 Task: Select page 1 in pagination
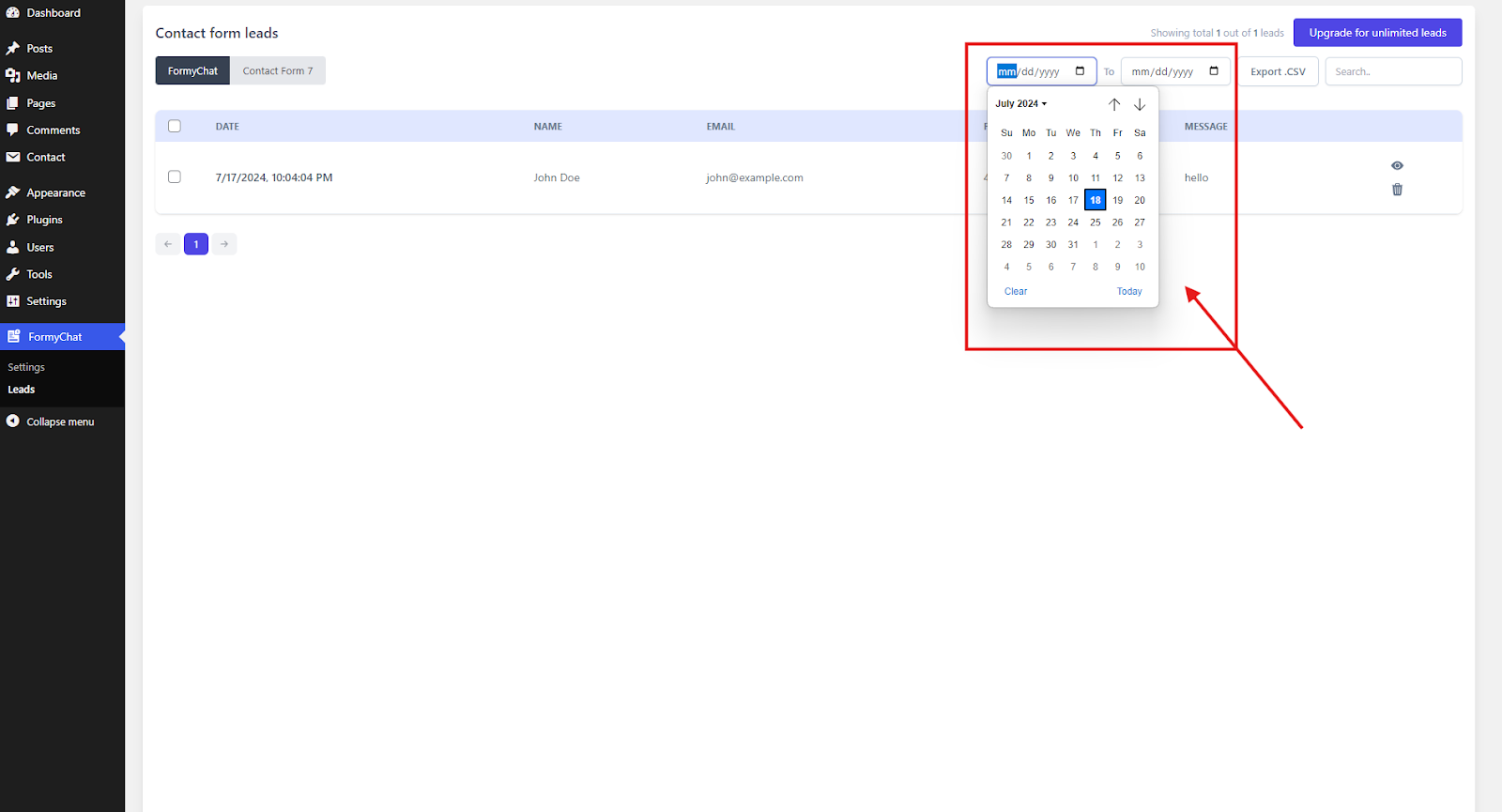(x=196, y=245)
